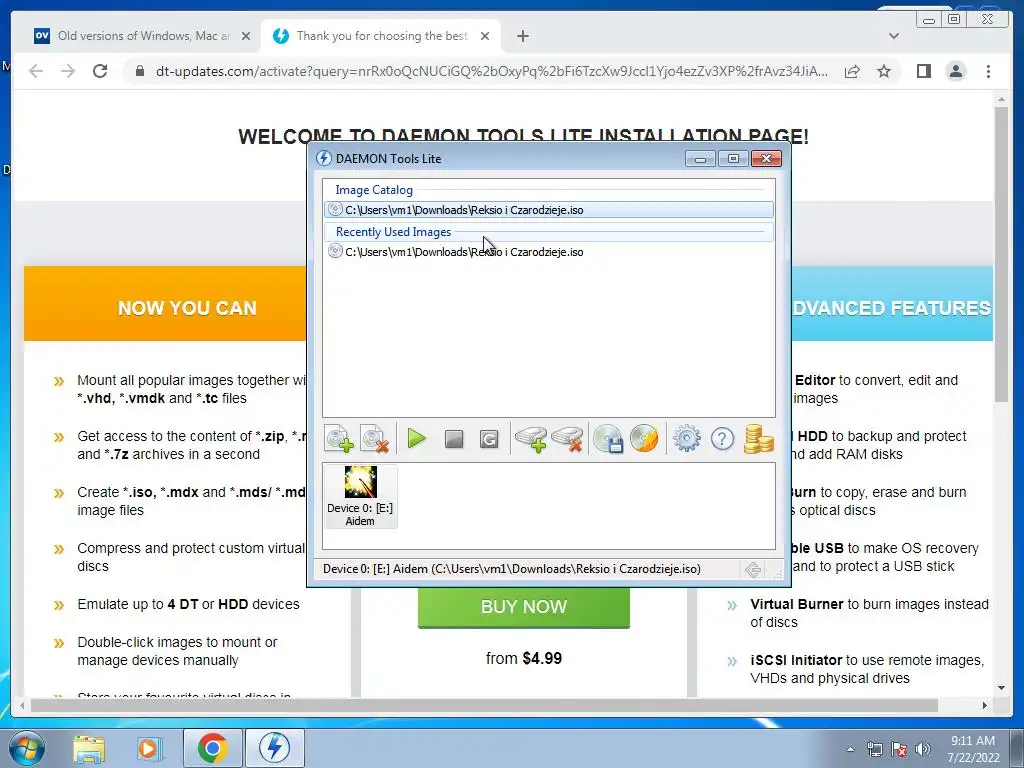Click the vertical scrollbar of the webpage
The height and width of the screenshot is (768, 1024).
click(1001, 255)
